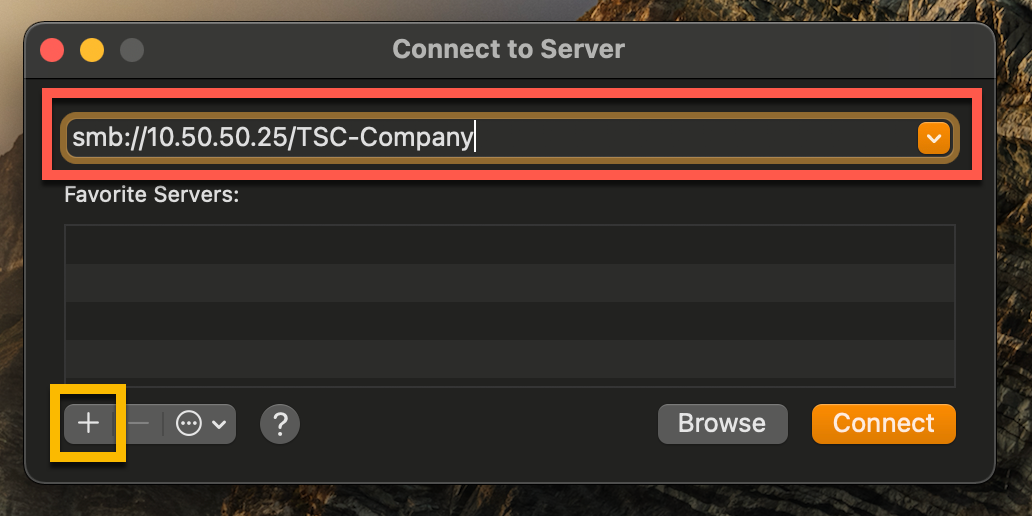The image size is (1032, 516).
Task: Close the Connect to Server window
Action: pyautogui.click(x=52, y=50)
